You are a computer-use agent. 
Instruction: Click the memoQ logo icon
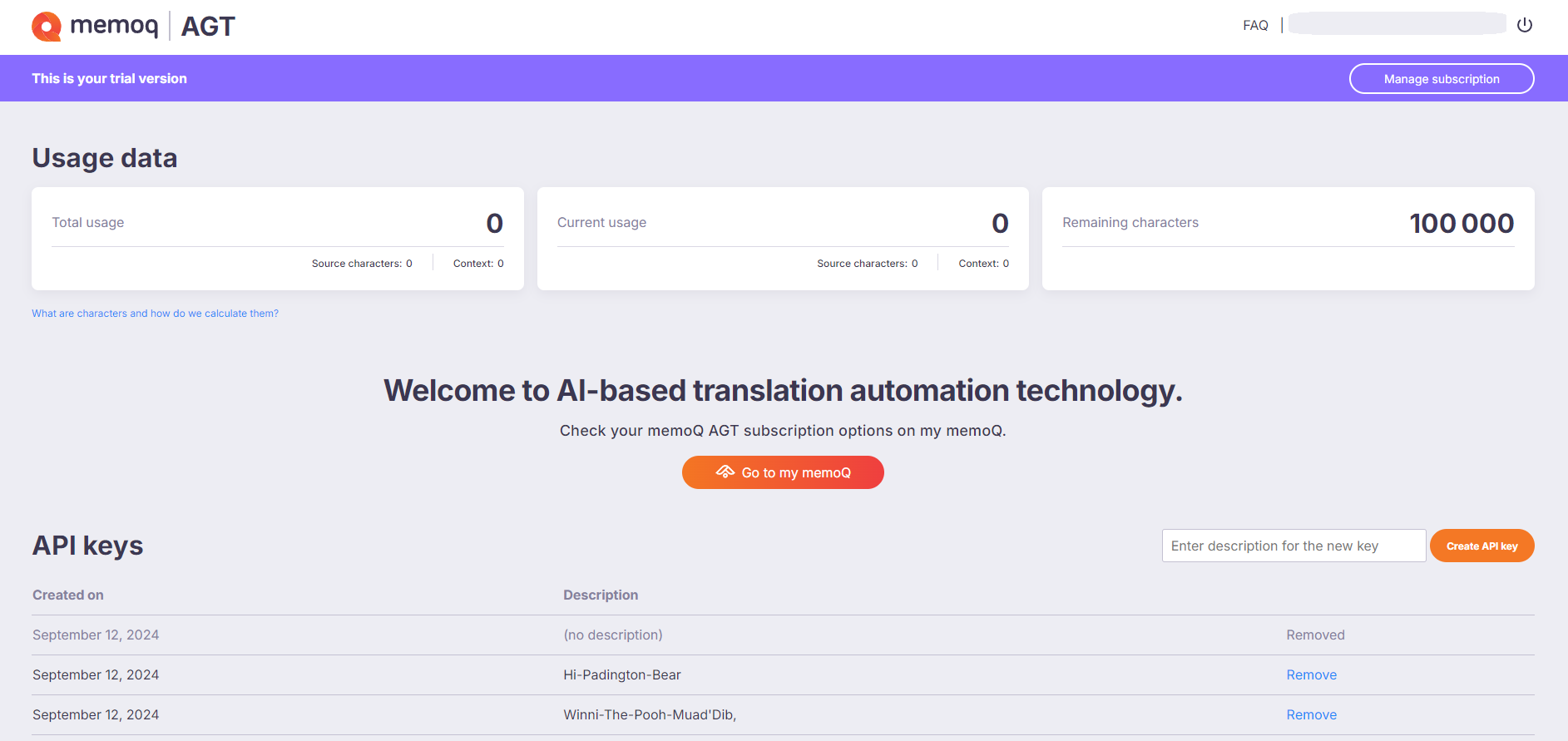(x=47, y=27)
